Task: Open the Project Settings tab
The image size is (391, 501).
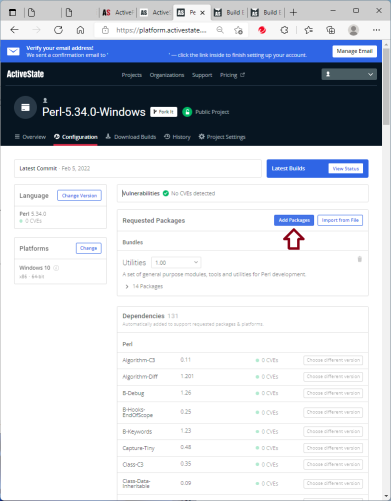Action: coord(222,137)
